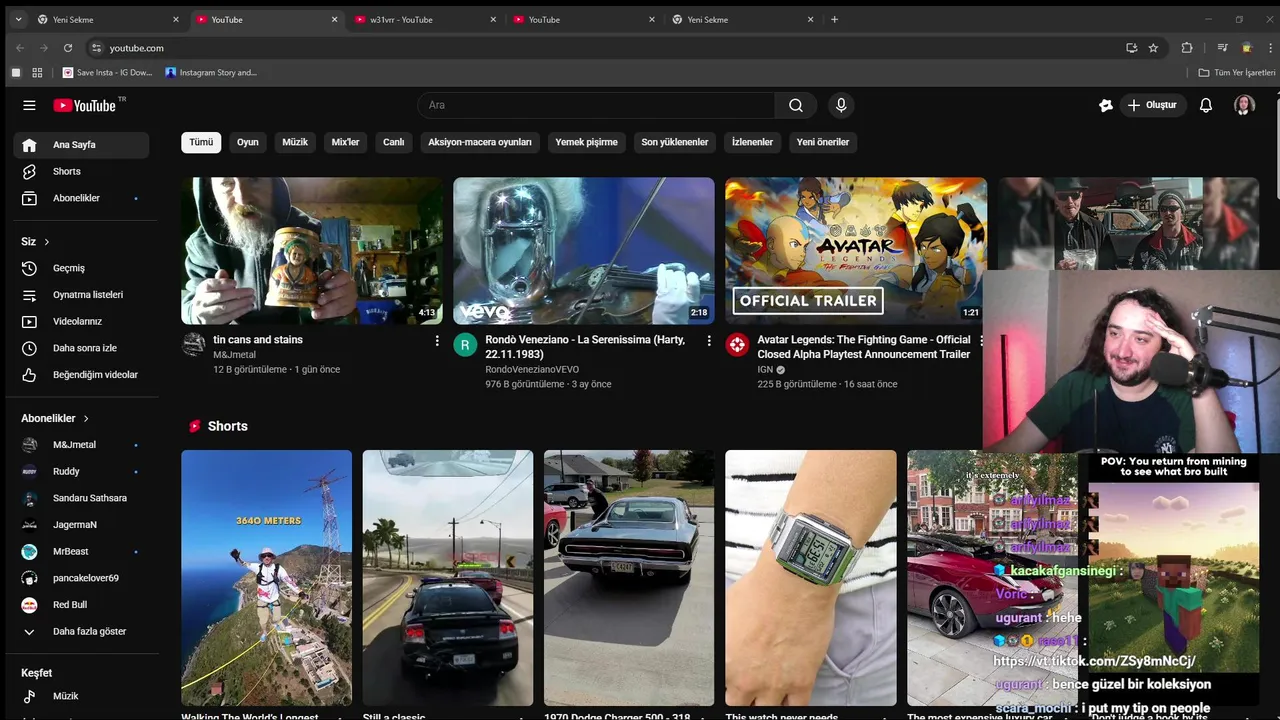1280x720 pixels.
Task: Expand the Abonelikler section header chevron
Action: coord(86,418)
